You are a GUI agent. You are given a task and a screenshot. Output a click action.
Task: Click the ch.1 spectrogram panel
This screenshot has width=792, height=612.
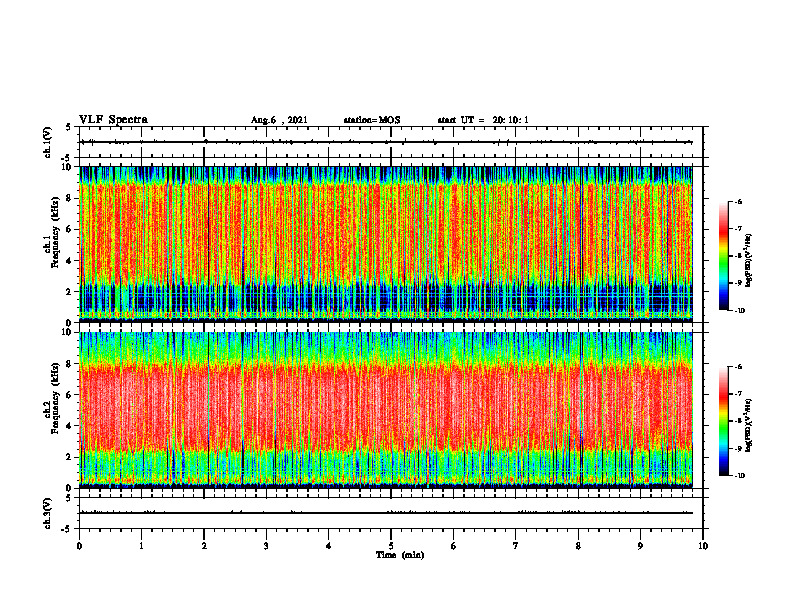click(x=386, y=244)
